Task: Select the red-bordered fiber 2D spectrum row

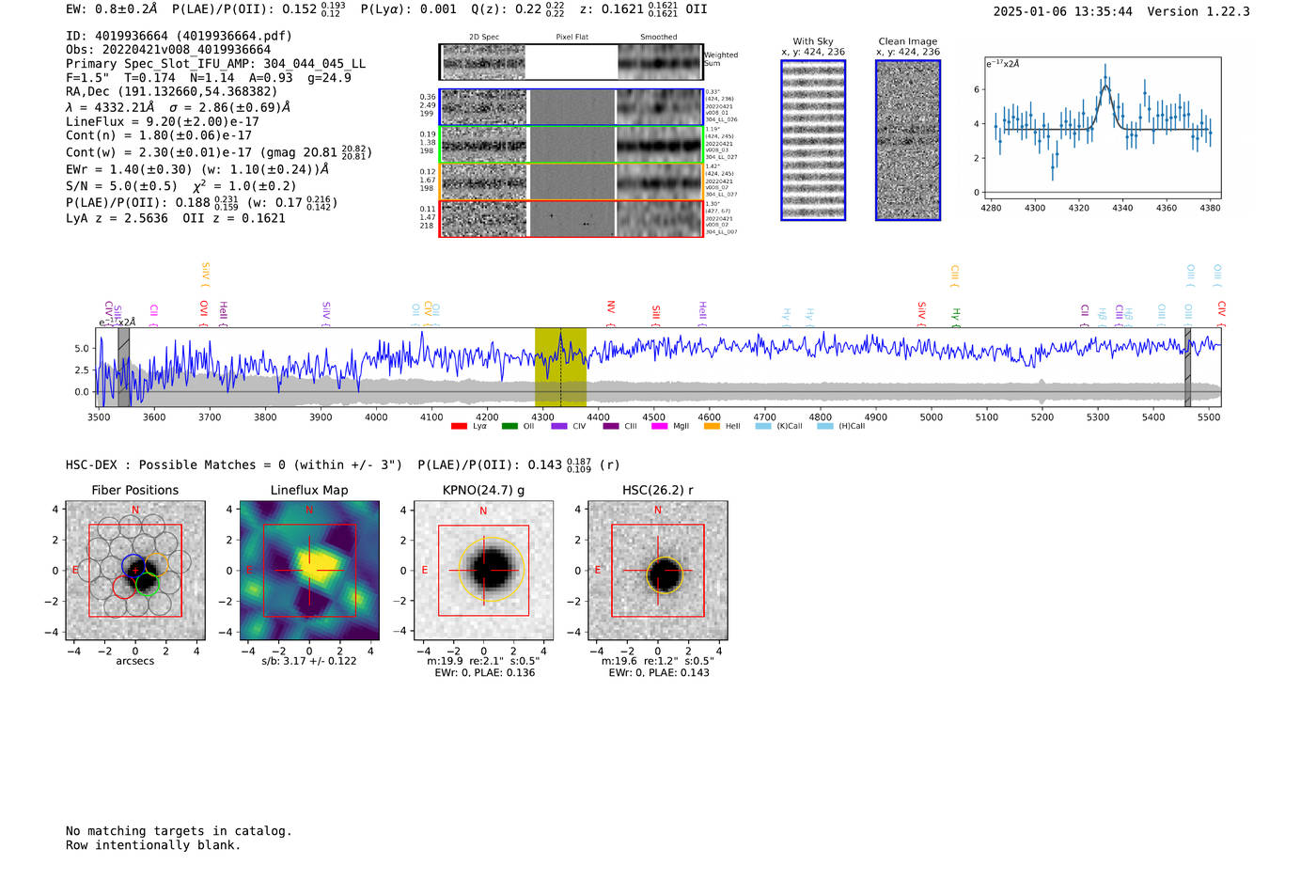Action: pos(572,218)
